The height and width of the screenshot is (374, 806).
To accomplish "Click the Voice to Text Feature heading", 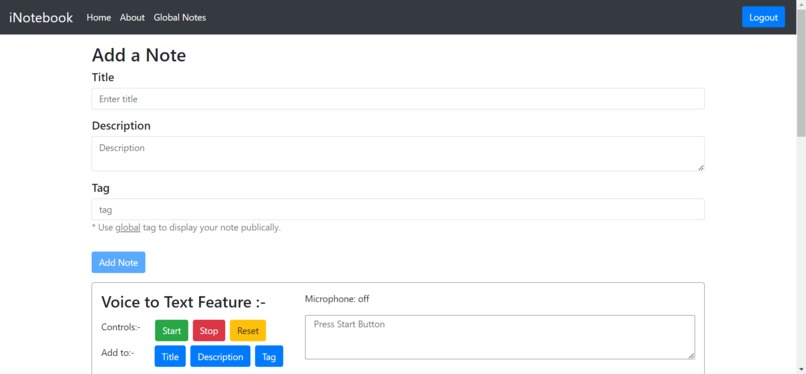I will pyautogui.click(x=184, y=302).
